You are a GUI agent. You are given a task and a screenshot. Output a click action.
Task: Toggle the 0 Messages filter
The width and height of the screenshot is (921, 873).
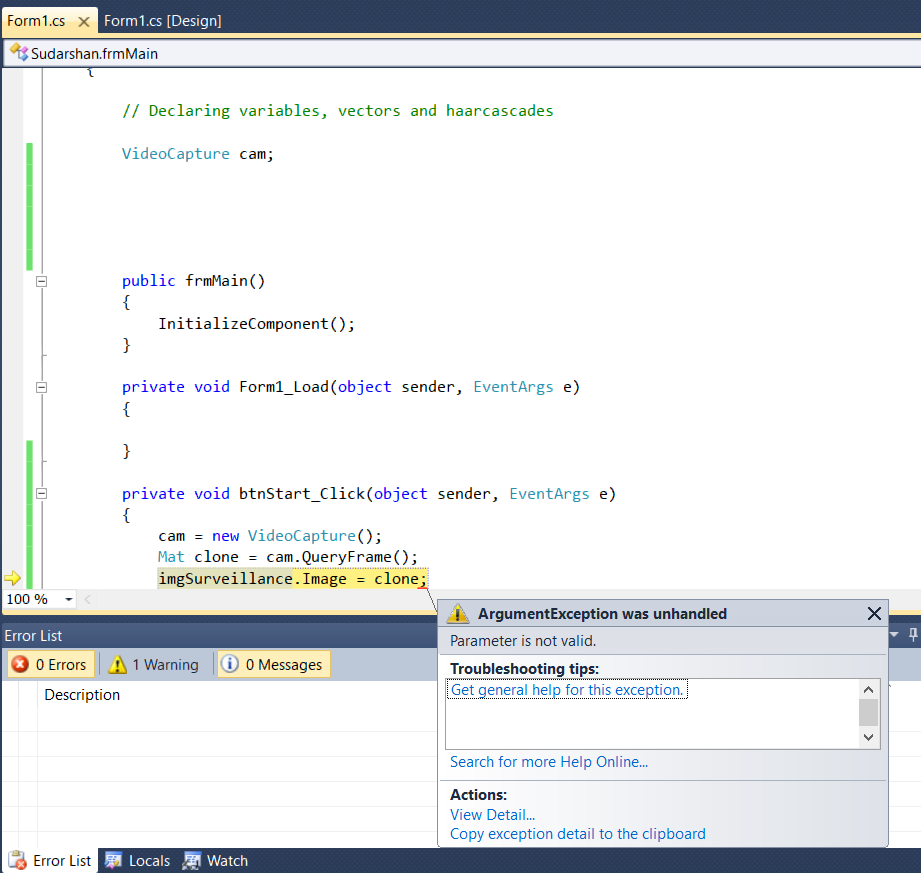click(x=272, y=663)
